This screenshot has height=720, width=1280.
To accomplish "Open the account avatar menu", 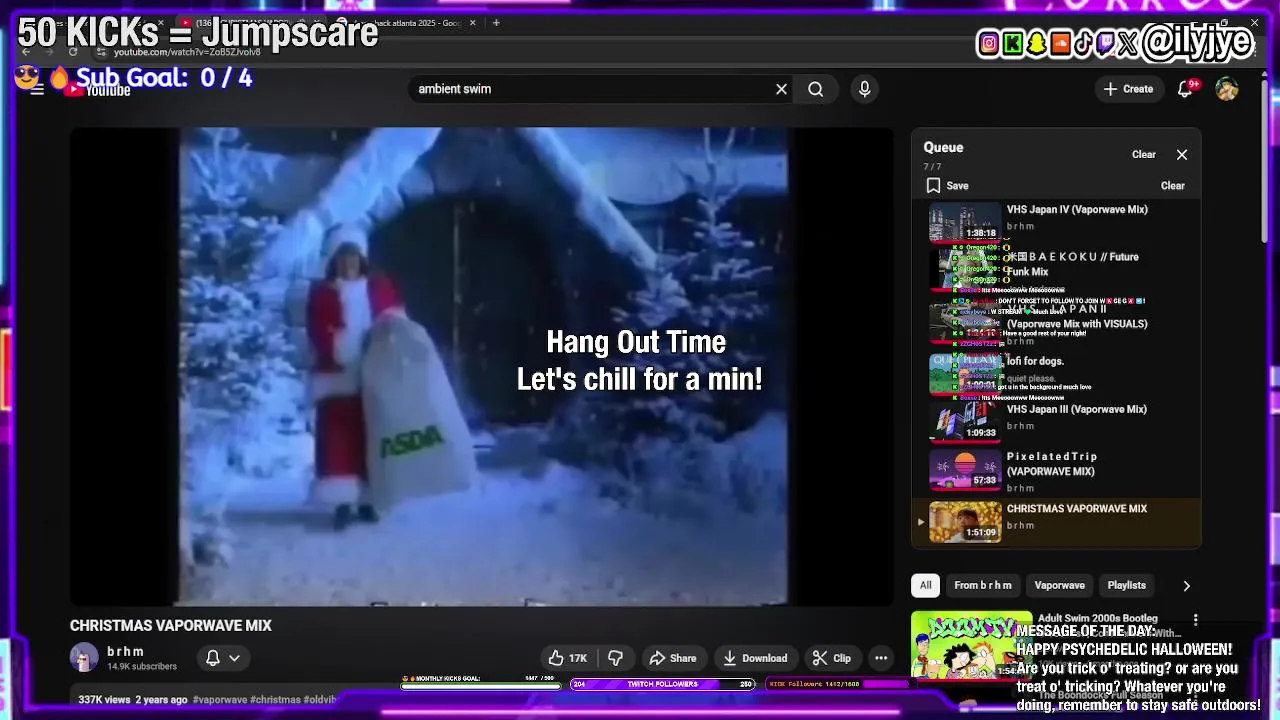I will tap(1227, 89).
